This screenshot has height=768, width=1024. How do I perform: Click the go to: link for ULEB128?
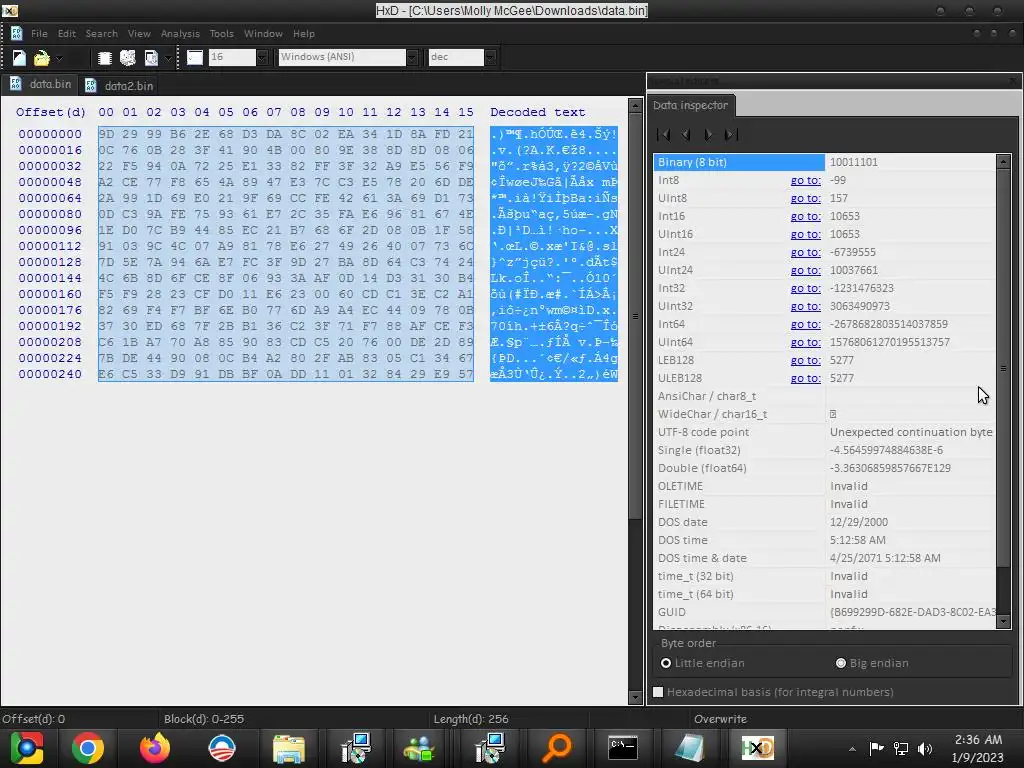(x=805, y=378)
